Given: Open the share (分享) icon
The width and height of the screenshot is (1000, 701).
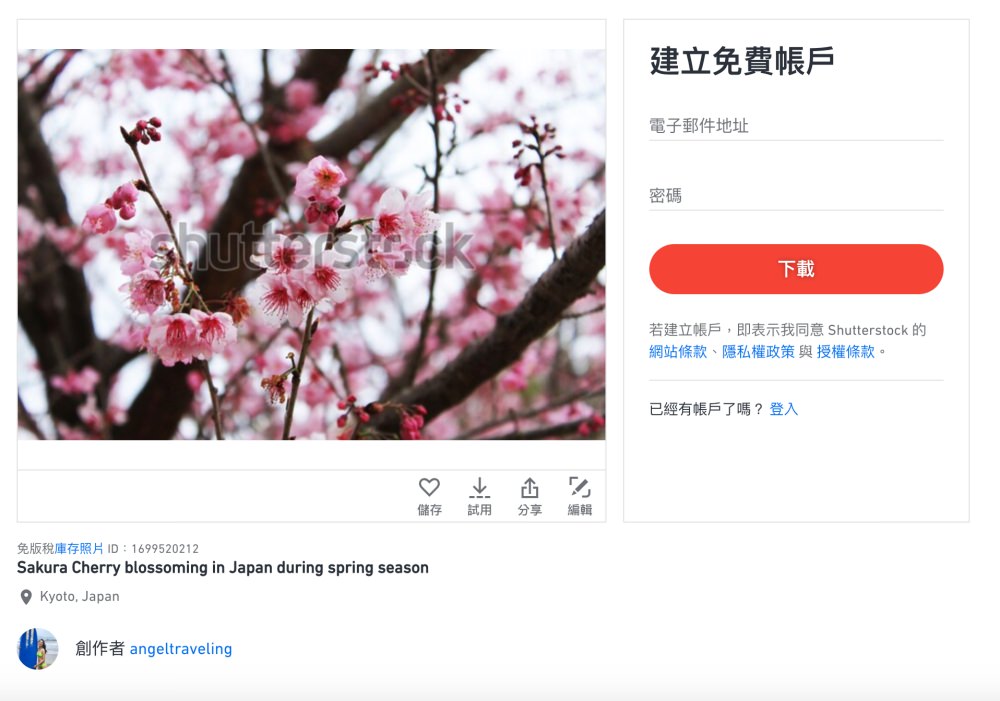Looking at the screenshot, I should pos(529,487).
